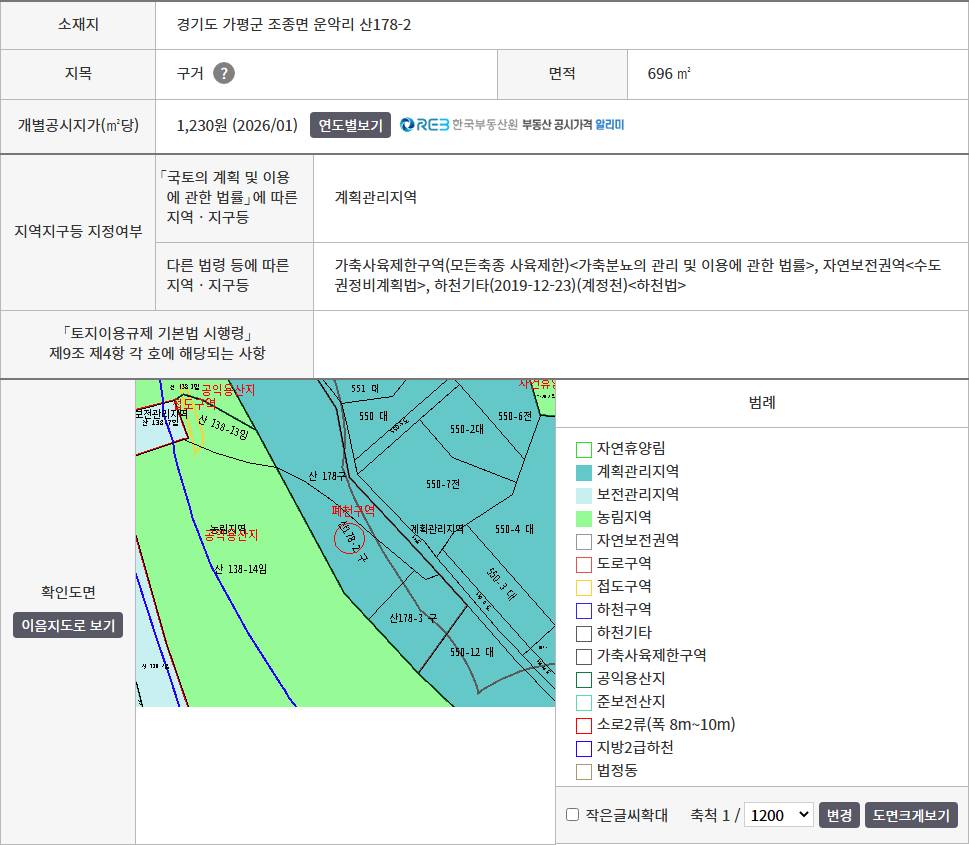969x845 pixels.
Task: Click the 공익용산지 legend box
Action: coord(584,679)
